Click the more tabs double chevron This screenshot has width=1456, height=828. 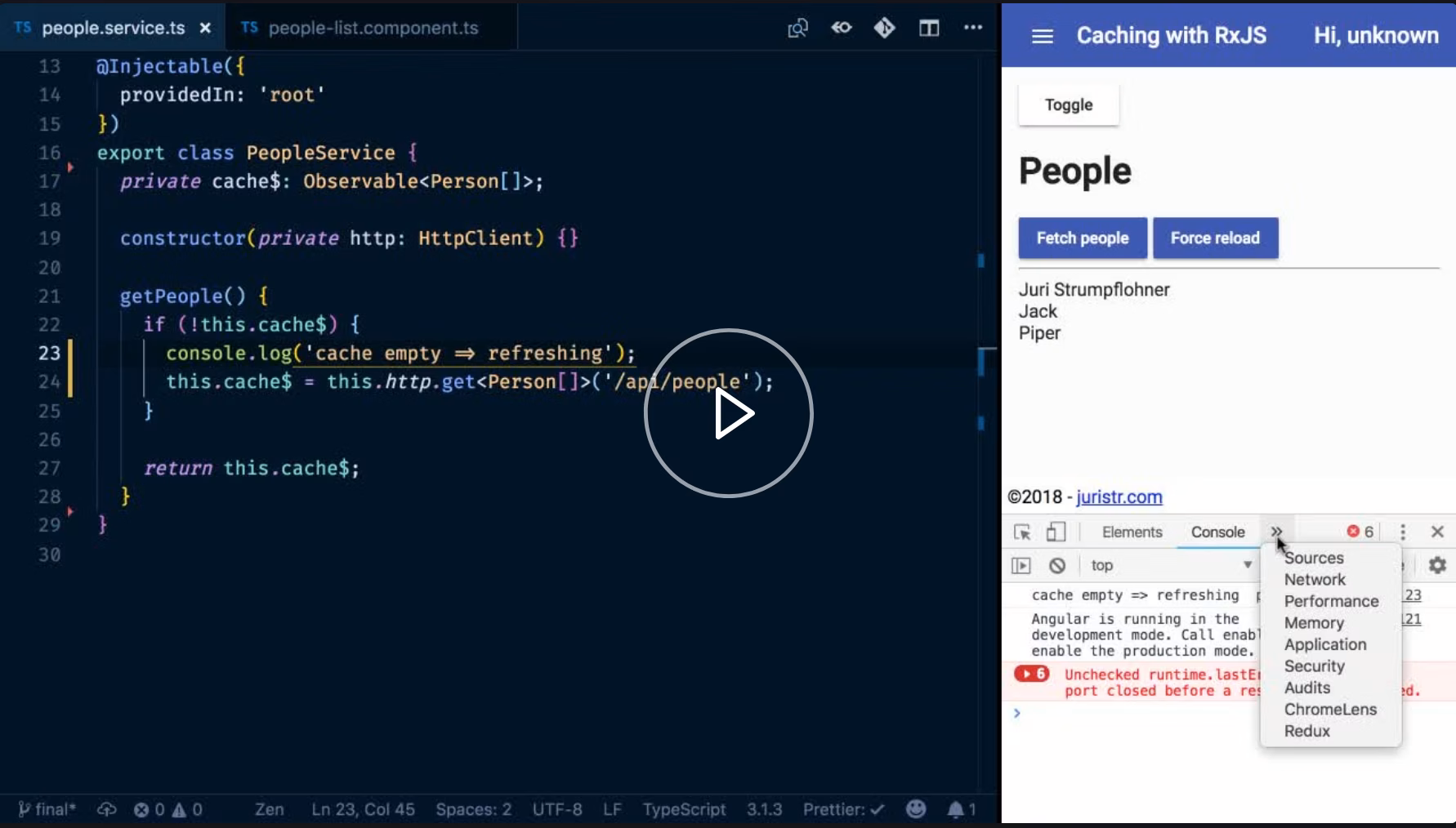(1276, 532)
